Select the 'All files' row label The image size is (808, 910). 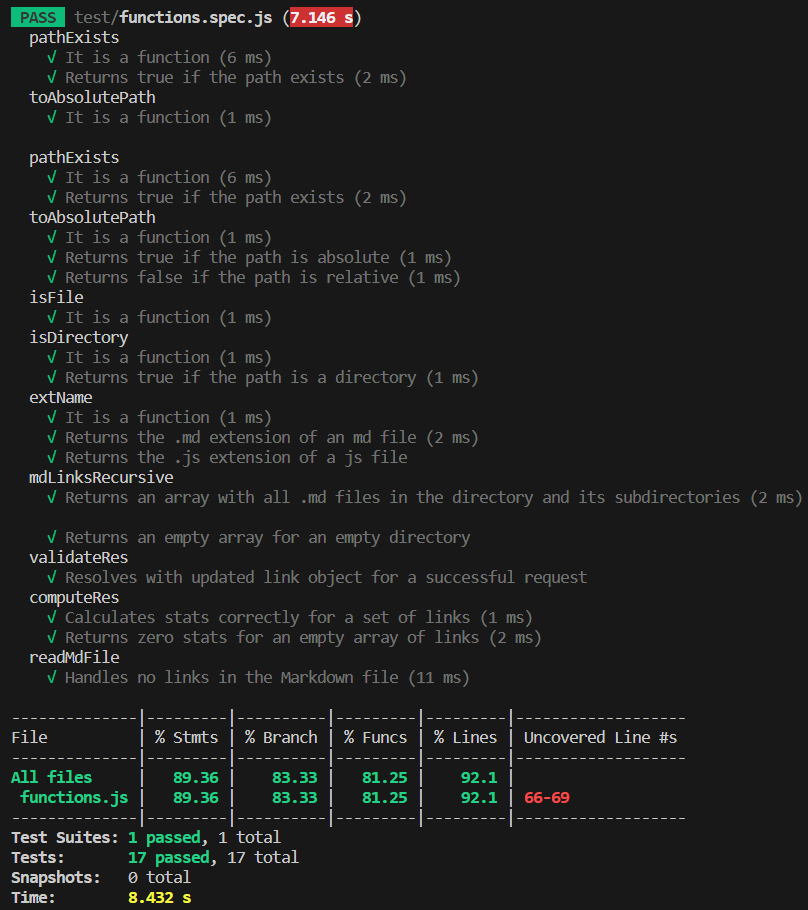point(52,778)
